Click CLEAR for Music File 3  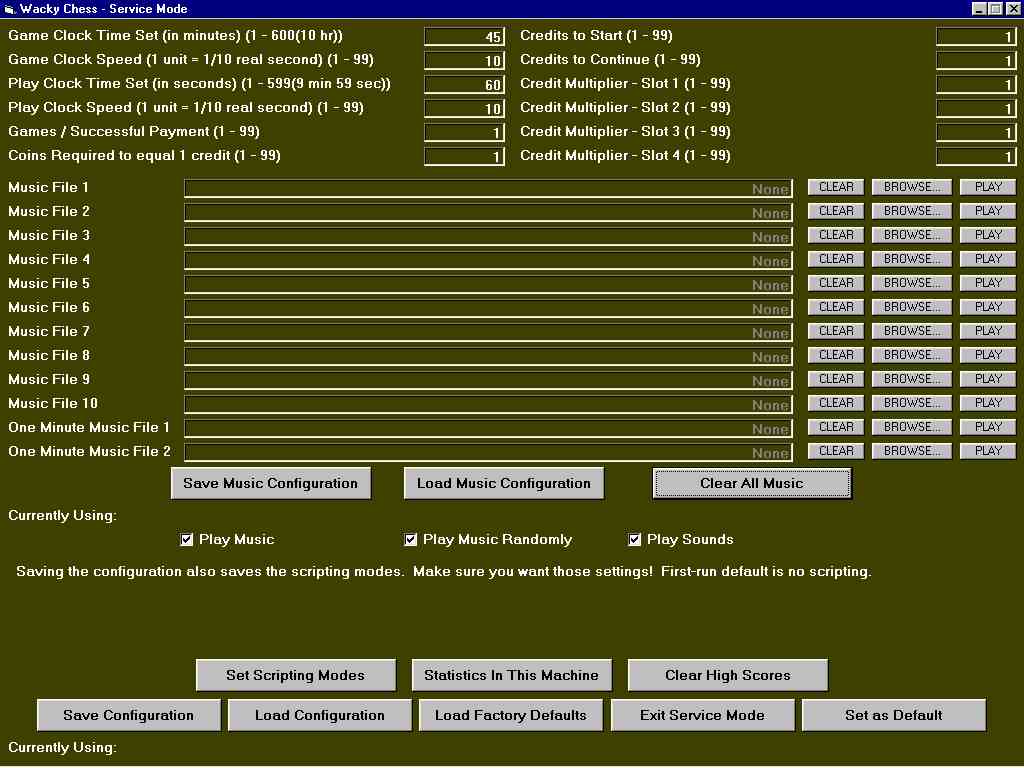coord(836,235)
